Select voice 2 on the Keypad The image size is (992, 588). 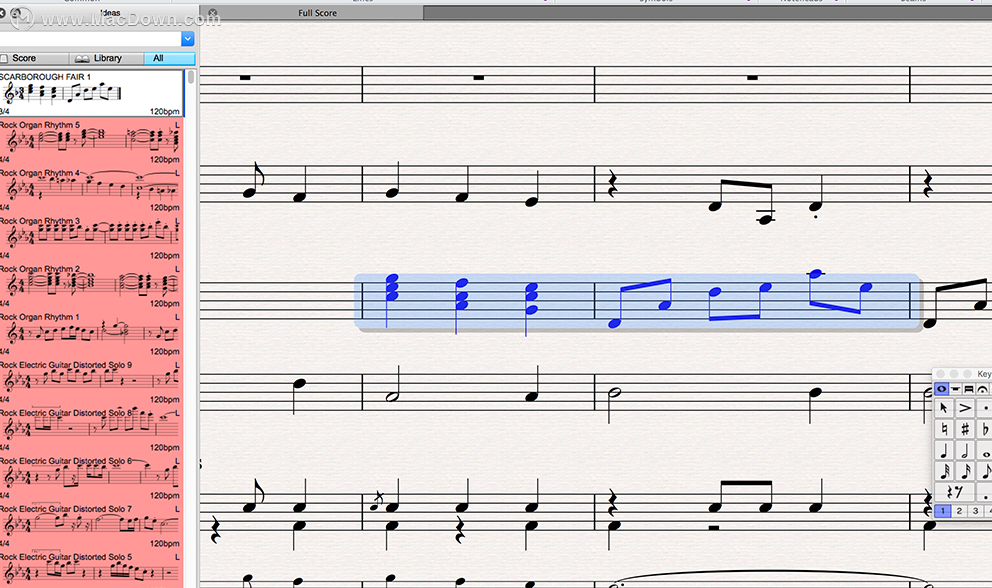coord(959,511)
